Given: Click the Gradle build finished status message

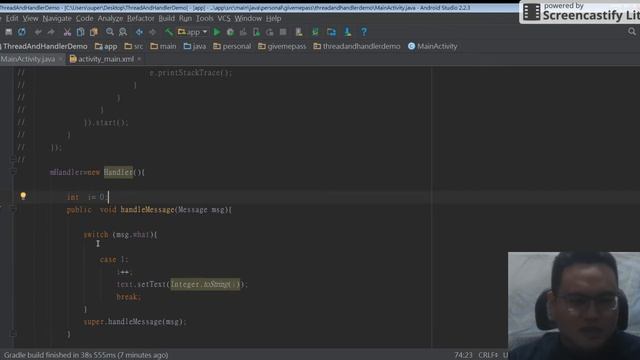Looking at the screenshot, I should (86, 355).
